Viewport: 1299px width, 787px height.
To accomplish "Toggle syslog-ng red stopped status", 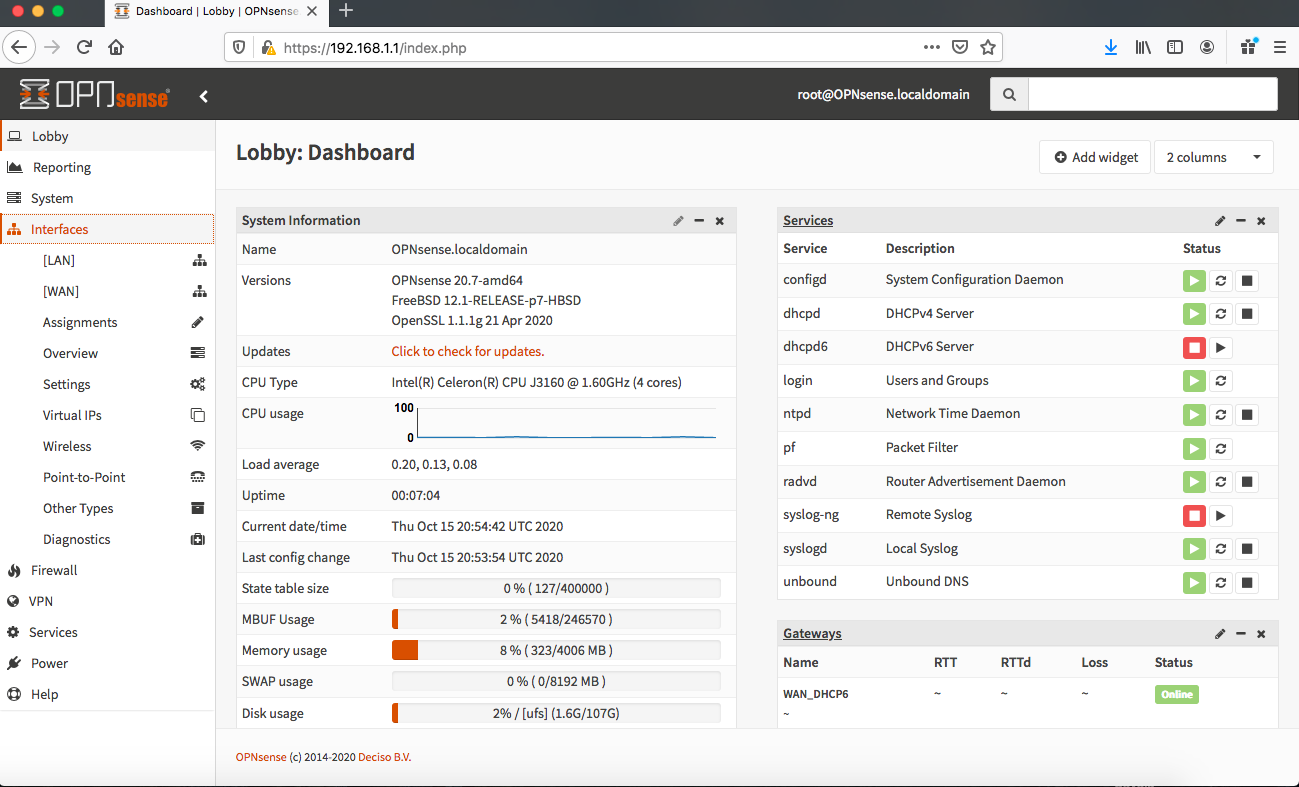I will point(1194,516).
